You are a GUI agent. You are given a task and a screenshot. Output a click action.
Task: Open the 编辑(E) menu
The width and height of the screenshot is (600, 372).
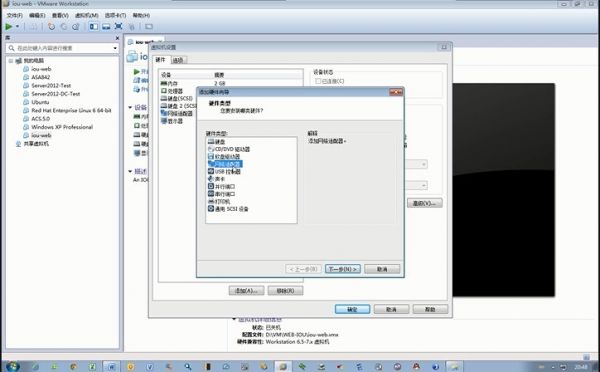[x=37, y=15]
